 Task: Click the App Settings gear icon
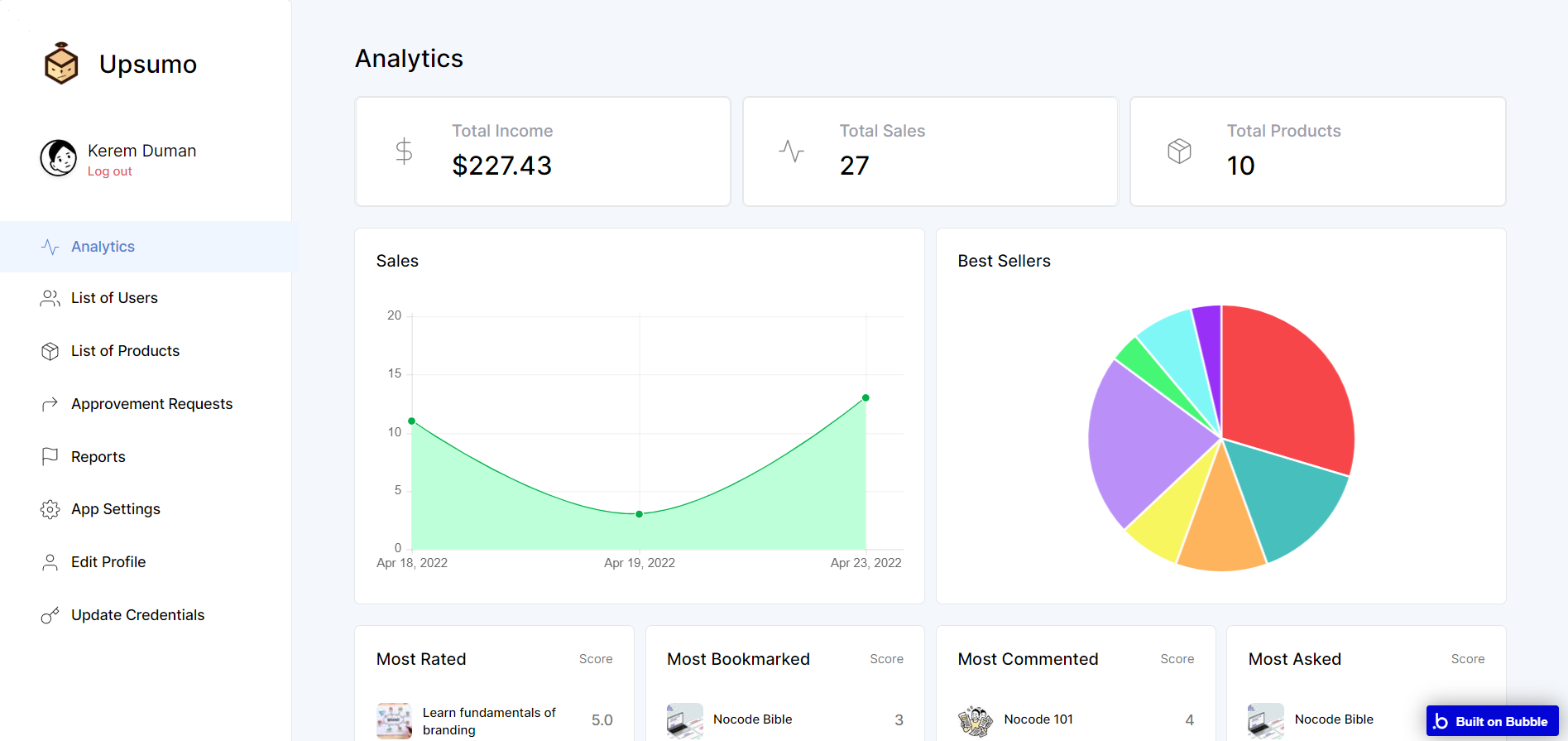tap(50, 509)
